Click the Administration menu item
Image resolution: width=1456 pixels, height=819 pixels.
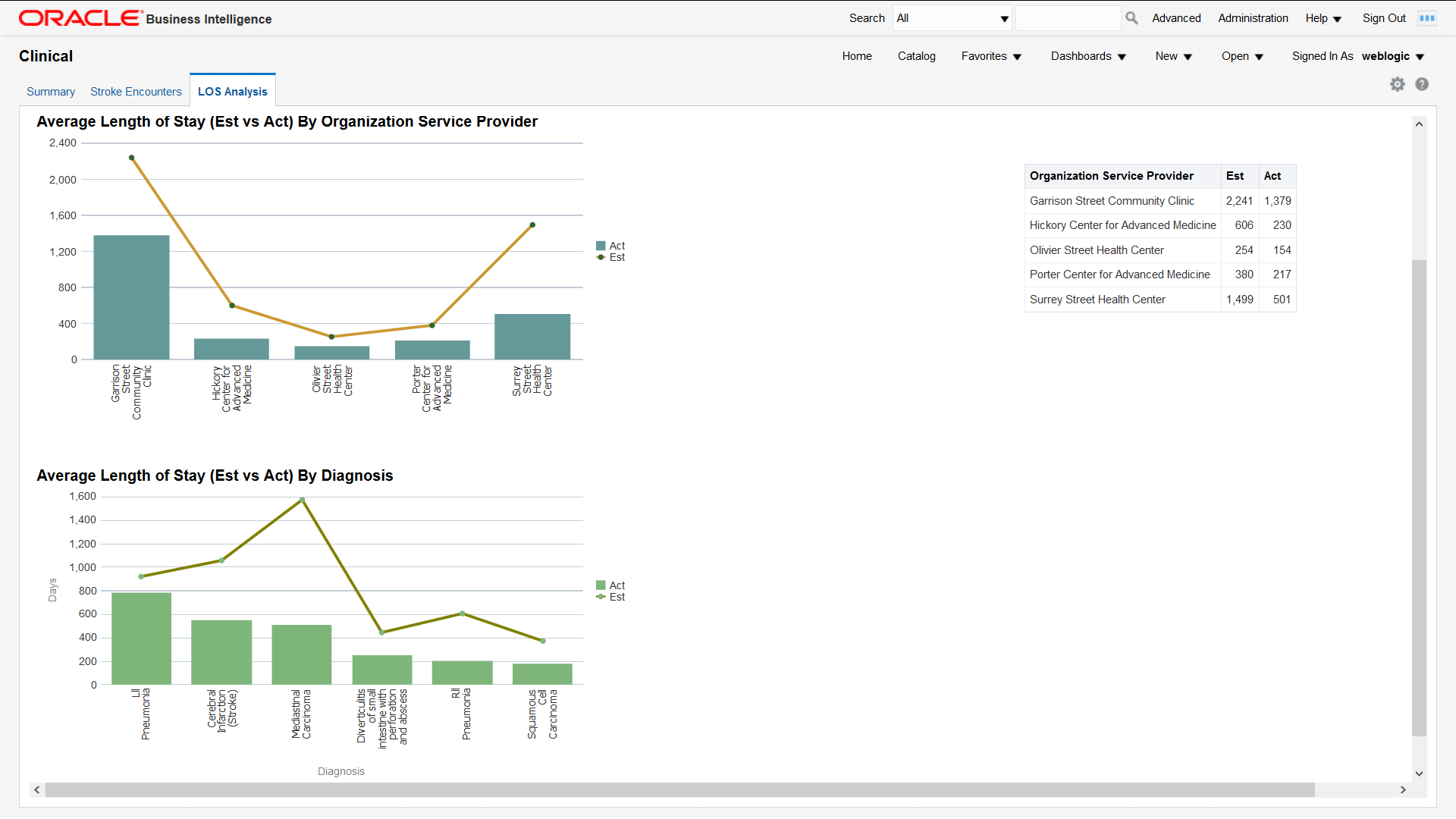(1253, 17)
